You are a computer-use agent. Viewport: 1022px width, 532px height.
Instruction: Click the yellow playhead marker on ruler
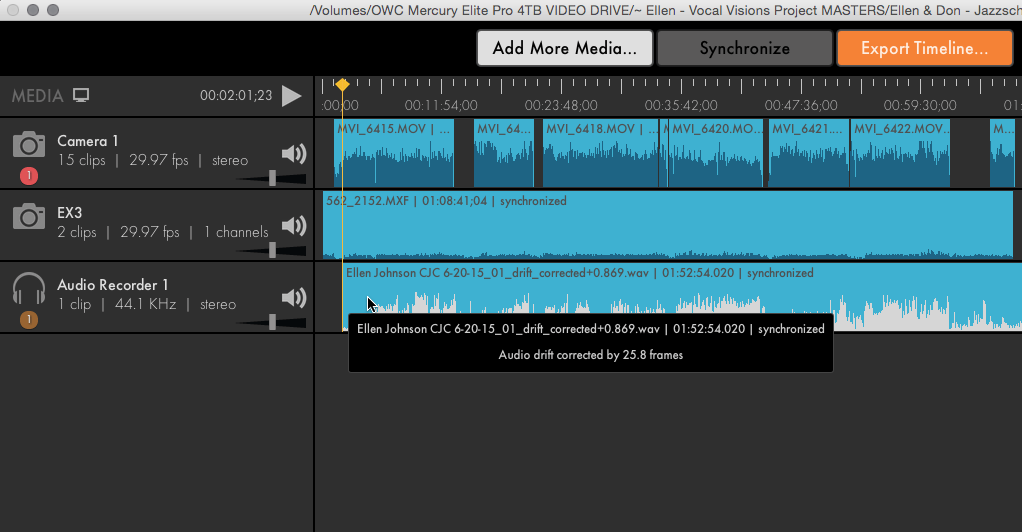342,84
